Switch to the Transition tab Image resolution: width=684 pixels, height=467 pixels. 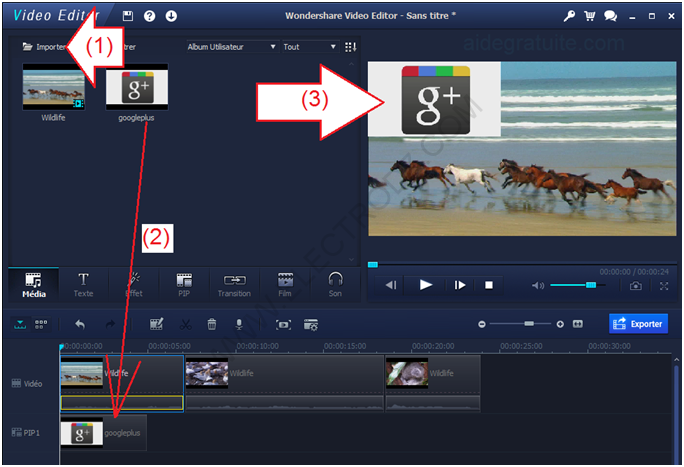click(x=234, y=285)
